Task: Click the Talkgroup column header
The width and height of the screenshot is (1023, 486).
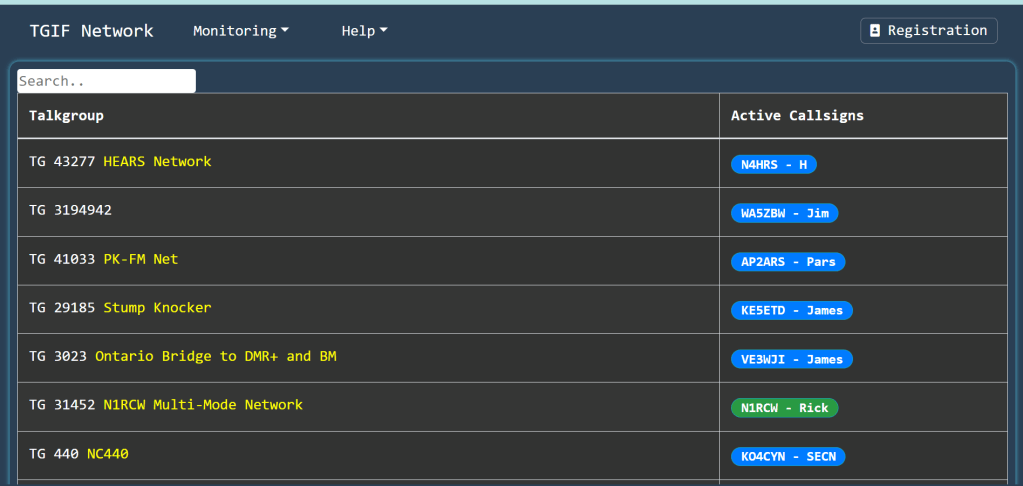Action: point(66,116)
